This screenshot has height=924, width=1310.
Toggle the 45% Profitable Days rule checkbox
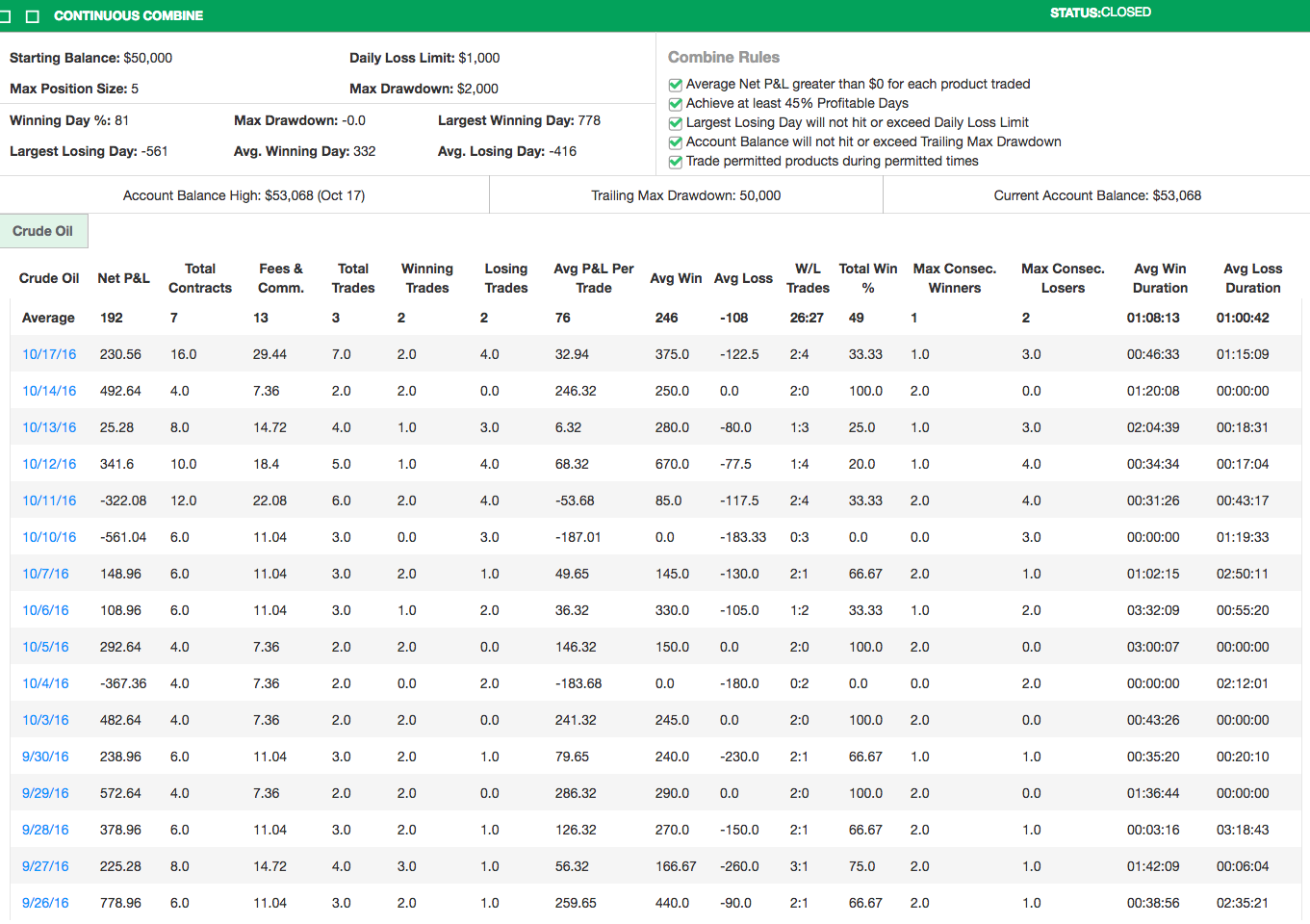(x=676, y=104)
